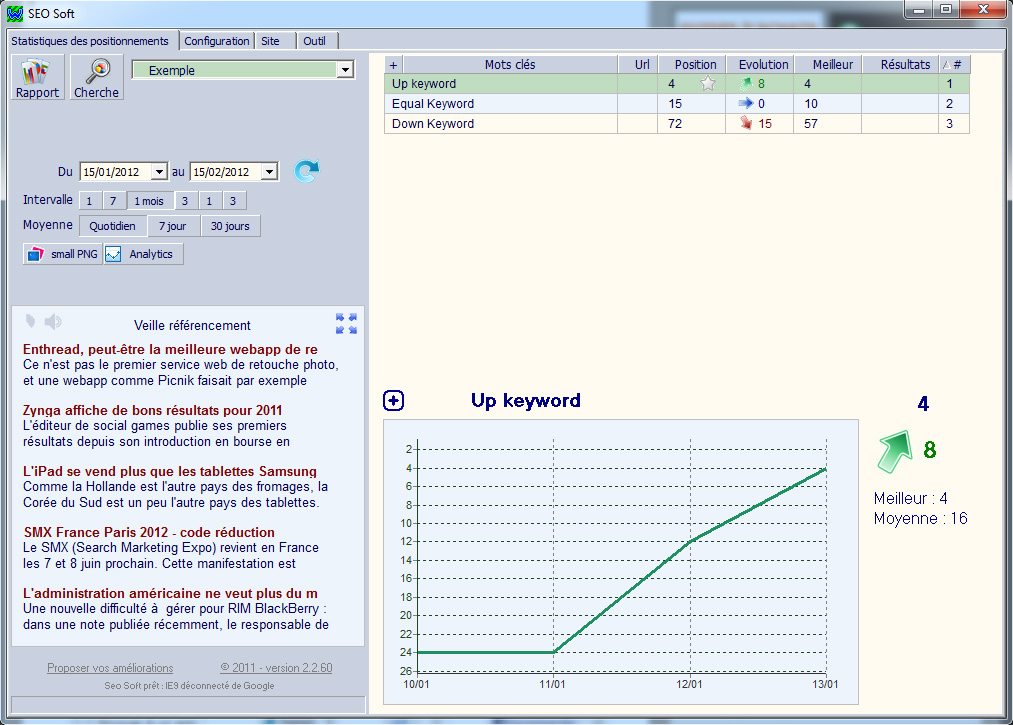Click the green up arrow in Up keyword row
The height and width of the screenshot is (725, 1013).
[746, 83]
